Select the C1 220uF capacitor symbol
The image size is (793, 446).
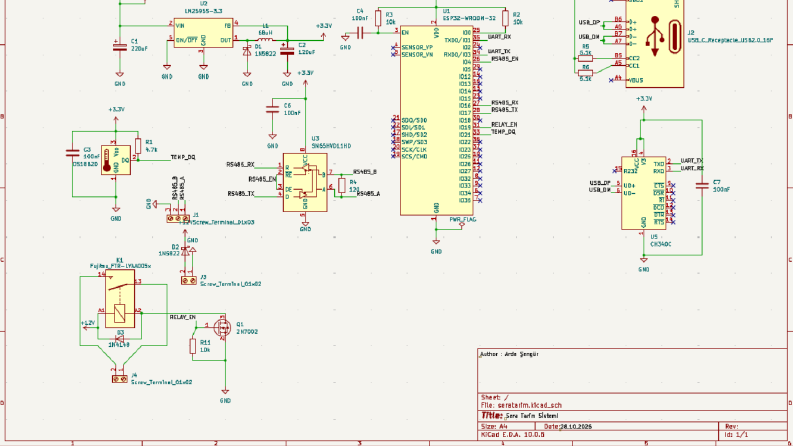120,47
